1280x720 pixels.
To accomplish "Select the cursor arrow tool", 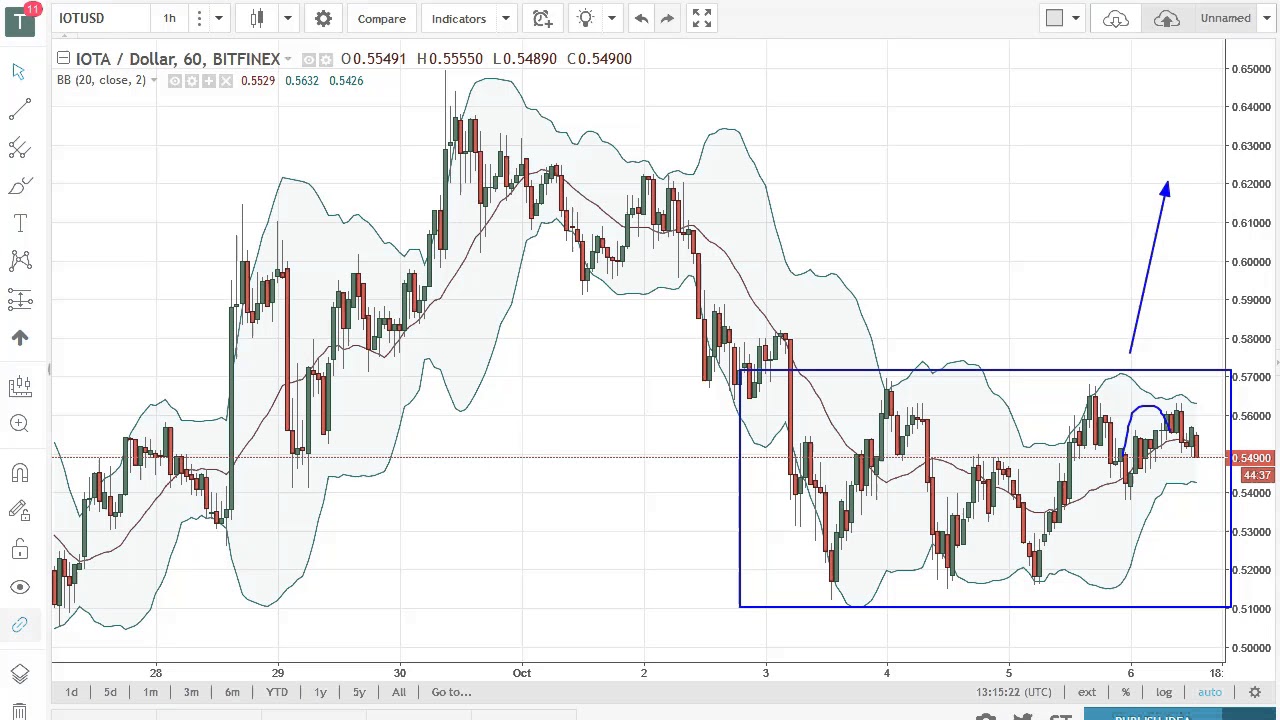I will (x=19, y=71).
